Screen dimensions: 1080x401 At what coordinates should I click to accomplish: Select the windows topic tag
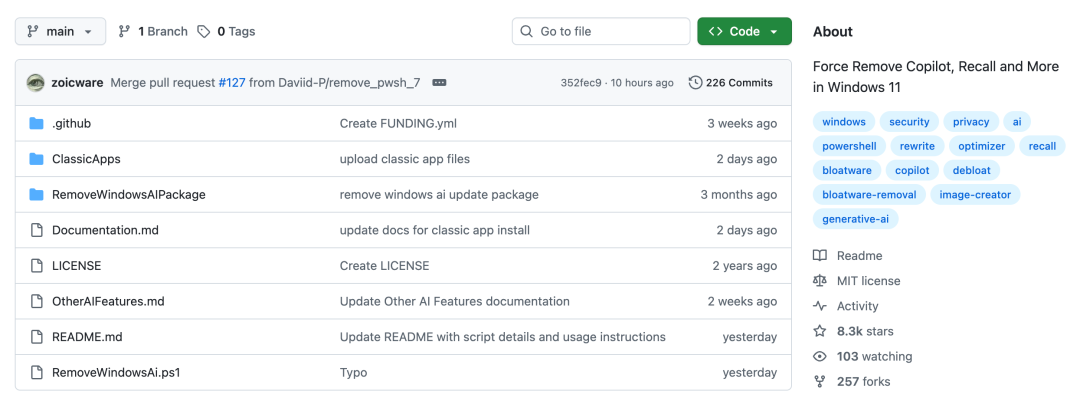tap(844, 122)
